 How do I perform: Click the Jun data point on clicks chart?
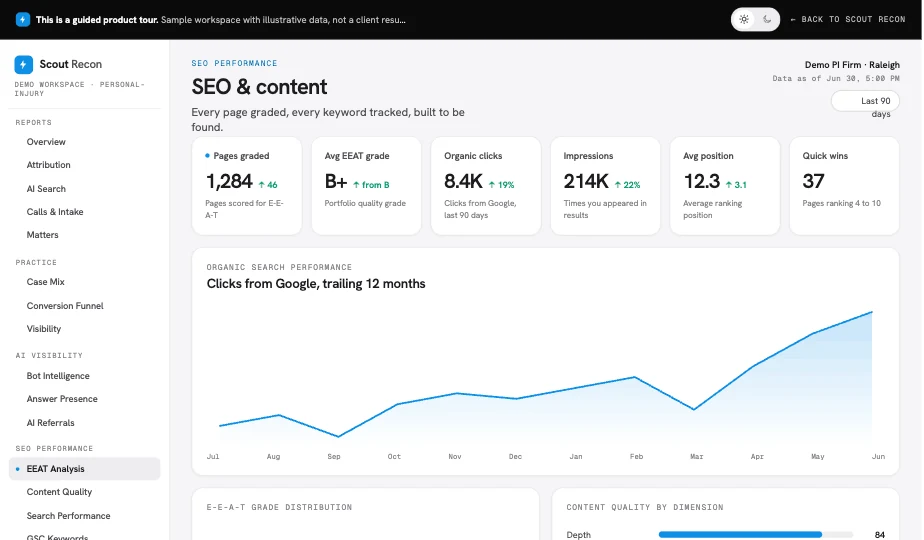[x=872, y=312]
